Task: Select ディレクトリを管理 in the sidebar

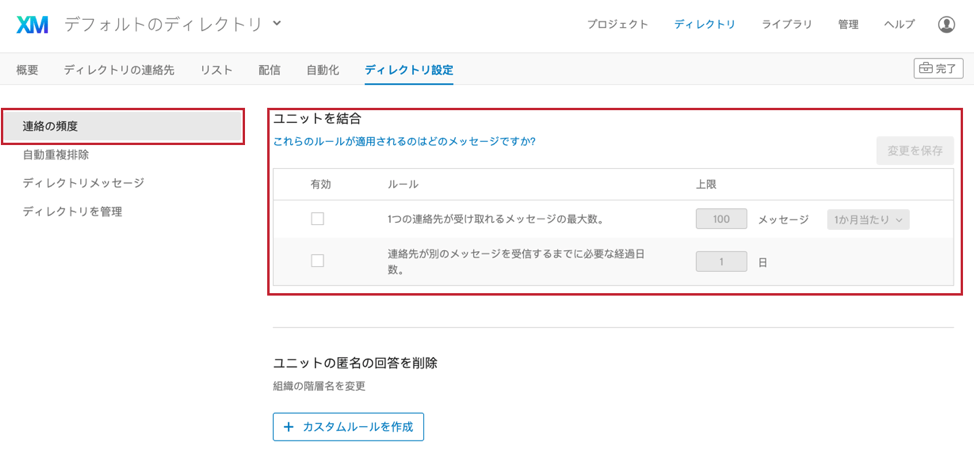Action: [72, 211]
